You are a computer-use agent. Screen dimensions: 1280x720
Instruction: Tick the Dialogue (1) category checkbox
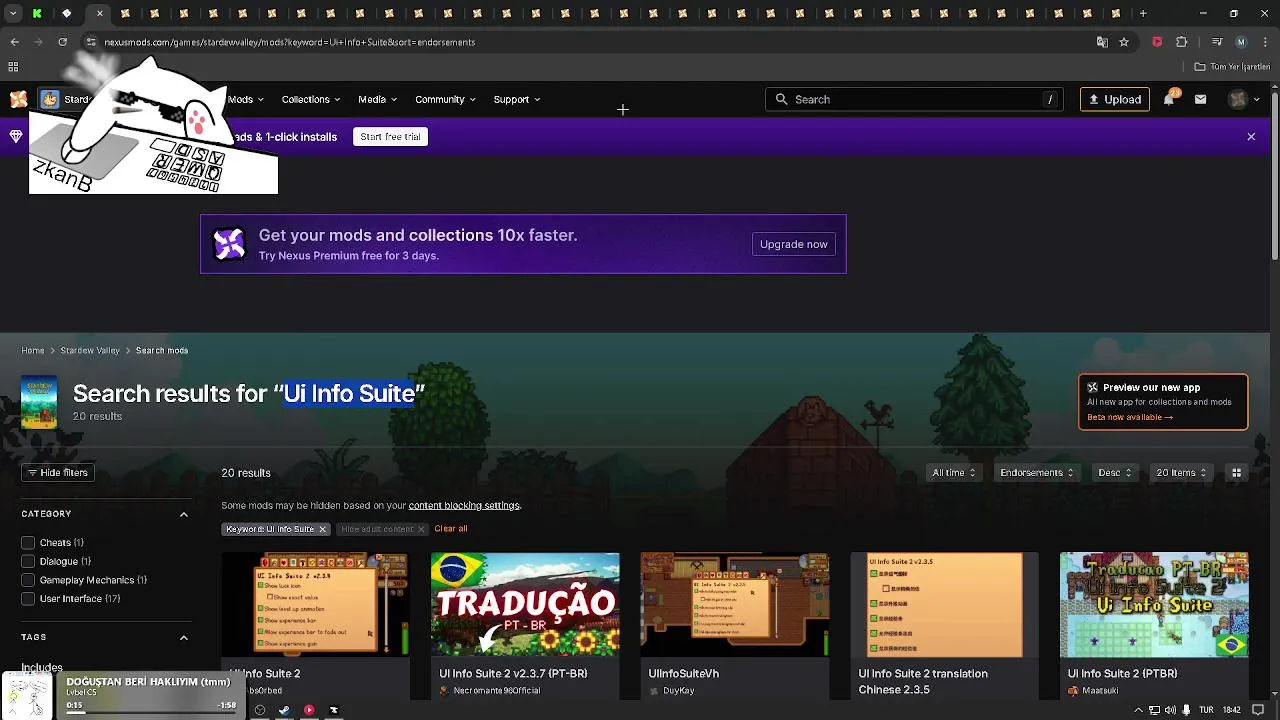click(x=28, y=562)
